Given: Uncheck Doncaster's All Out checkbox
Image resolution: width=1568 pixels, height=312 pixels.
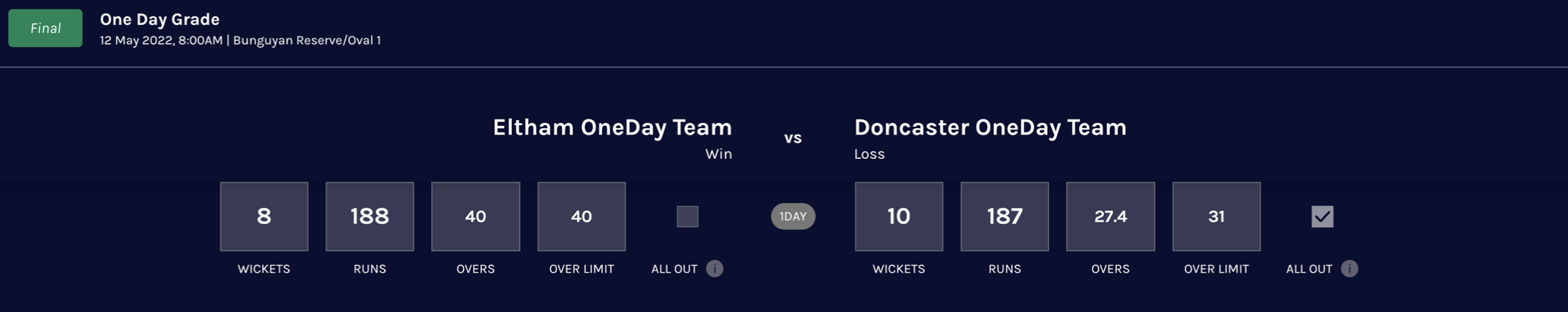Looking at the screenshot, I should click(x=1322, y=216).
